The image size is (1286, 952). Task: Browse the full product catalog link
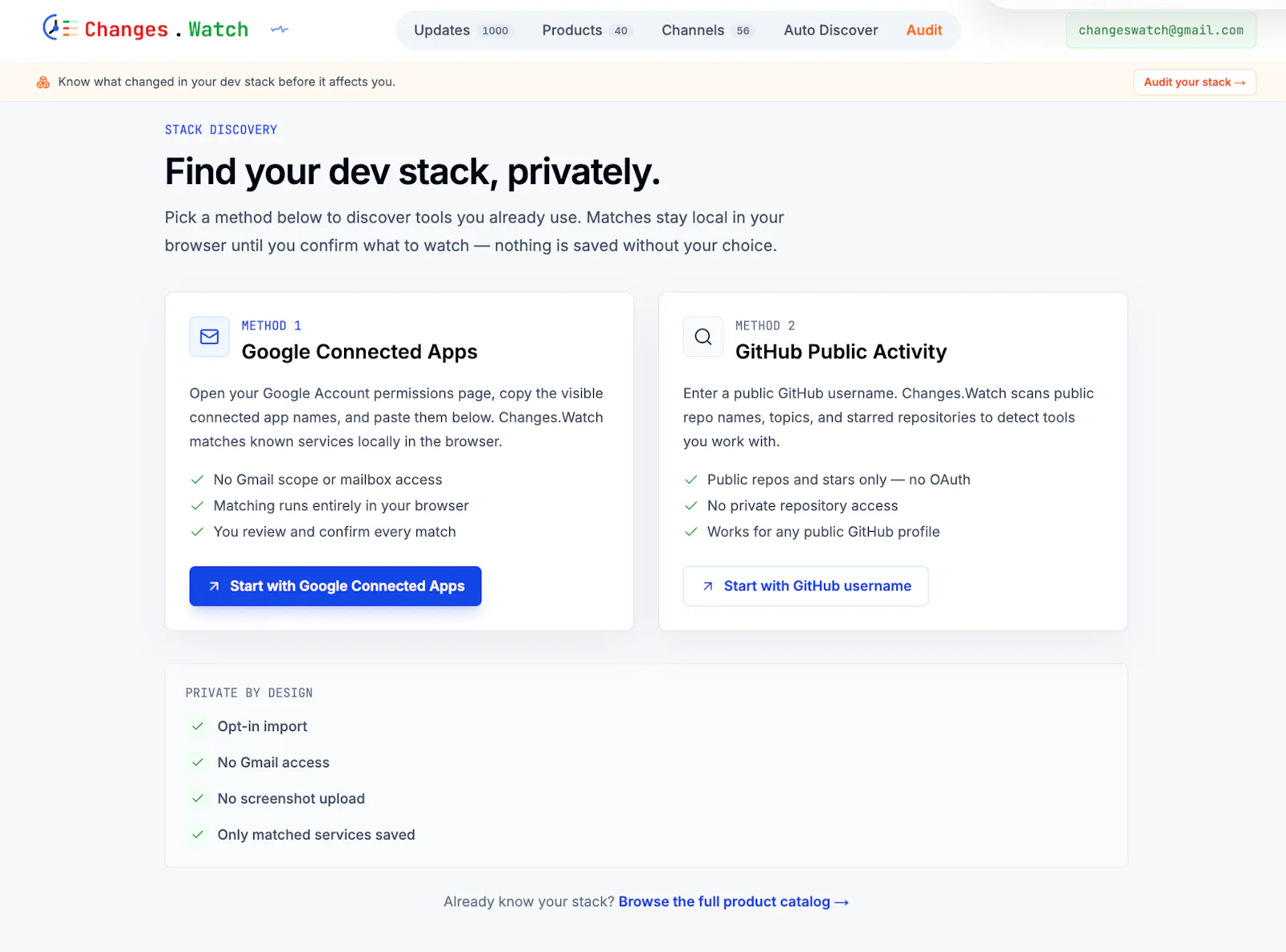[x=734, y=902]
